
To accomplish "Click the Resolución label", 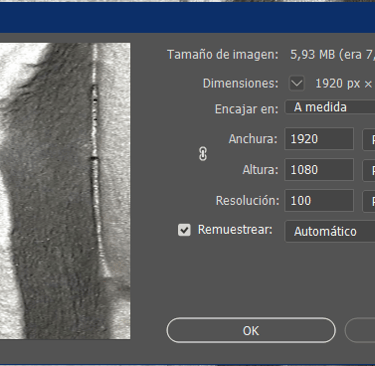I will click(x=247, y=201).
